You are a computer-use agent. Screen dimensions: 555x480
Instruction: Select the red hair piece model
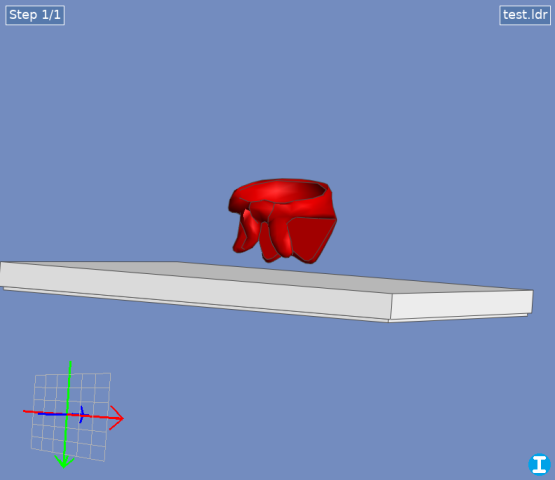point(282,221)
